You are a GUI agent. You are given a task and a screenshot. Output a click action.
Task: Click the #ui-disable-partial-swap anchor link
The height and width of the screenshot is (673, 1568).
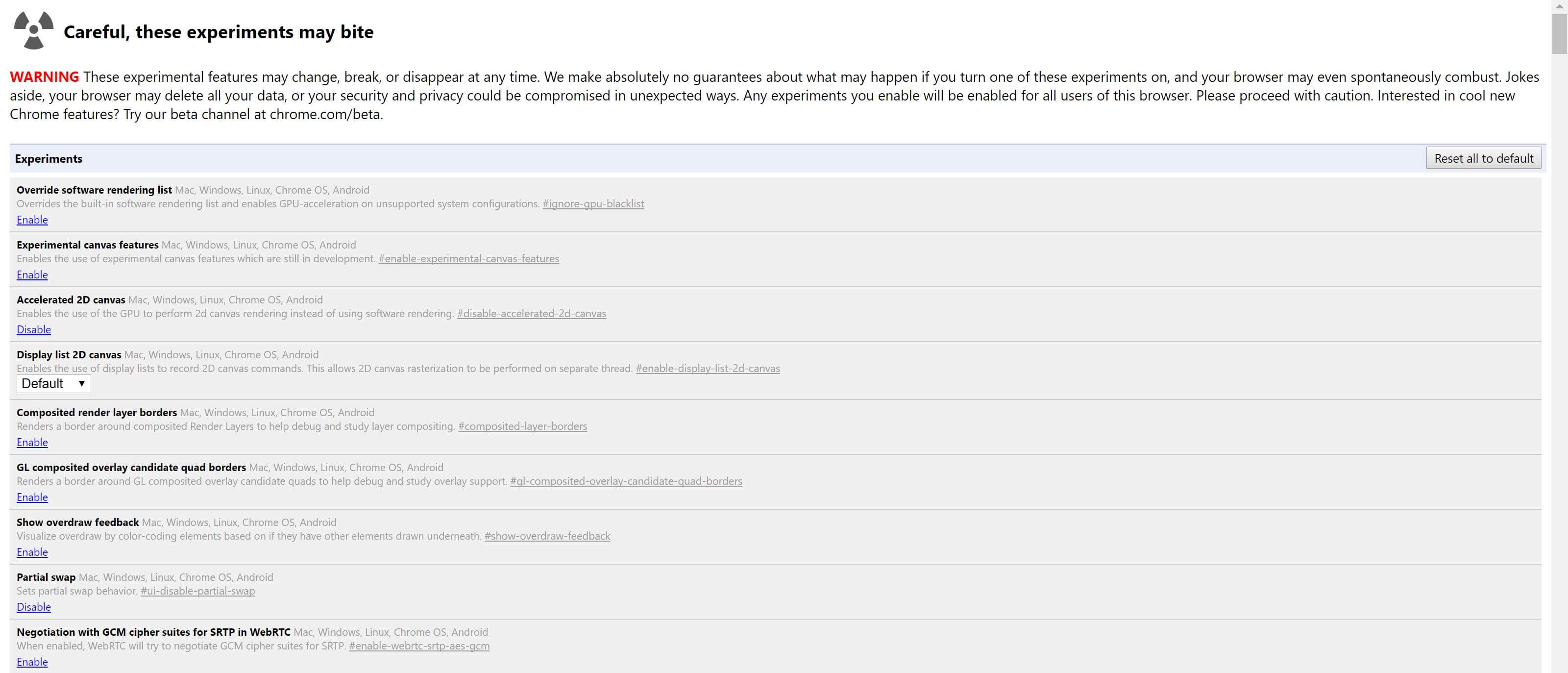coord(197,590)
